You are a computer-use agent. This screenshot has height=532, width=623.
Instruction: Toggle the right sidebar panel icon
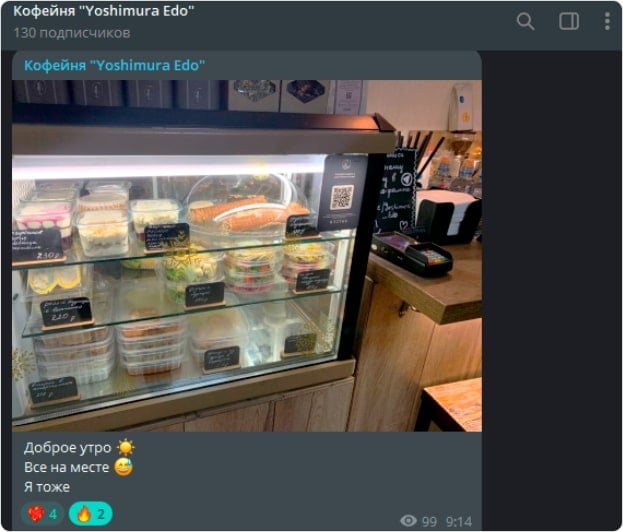coord(569,21)
